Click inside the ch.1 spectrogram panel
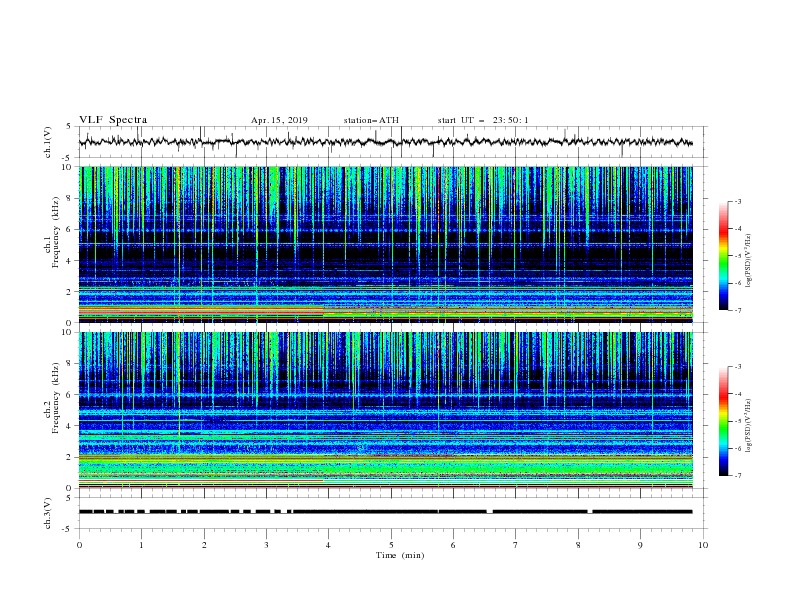The image size is (792, 612). [385, 244]
